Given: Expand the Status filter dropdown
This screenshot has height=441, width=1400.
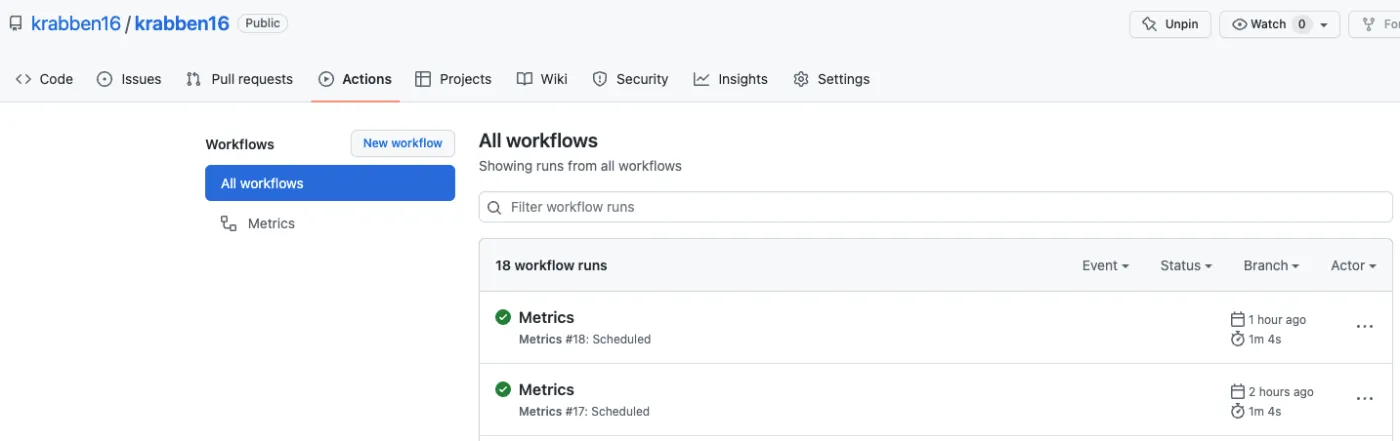Looking at the screenshot, I should 1185,266.
